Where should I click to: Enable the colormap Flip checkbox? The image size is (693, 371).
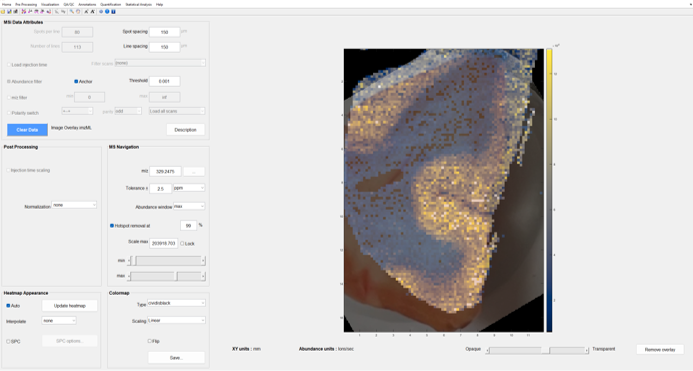[x=149, y=341]
